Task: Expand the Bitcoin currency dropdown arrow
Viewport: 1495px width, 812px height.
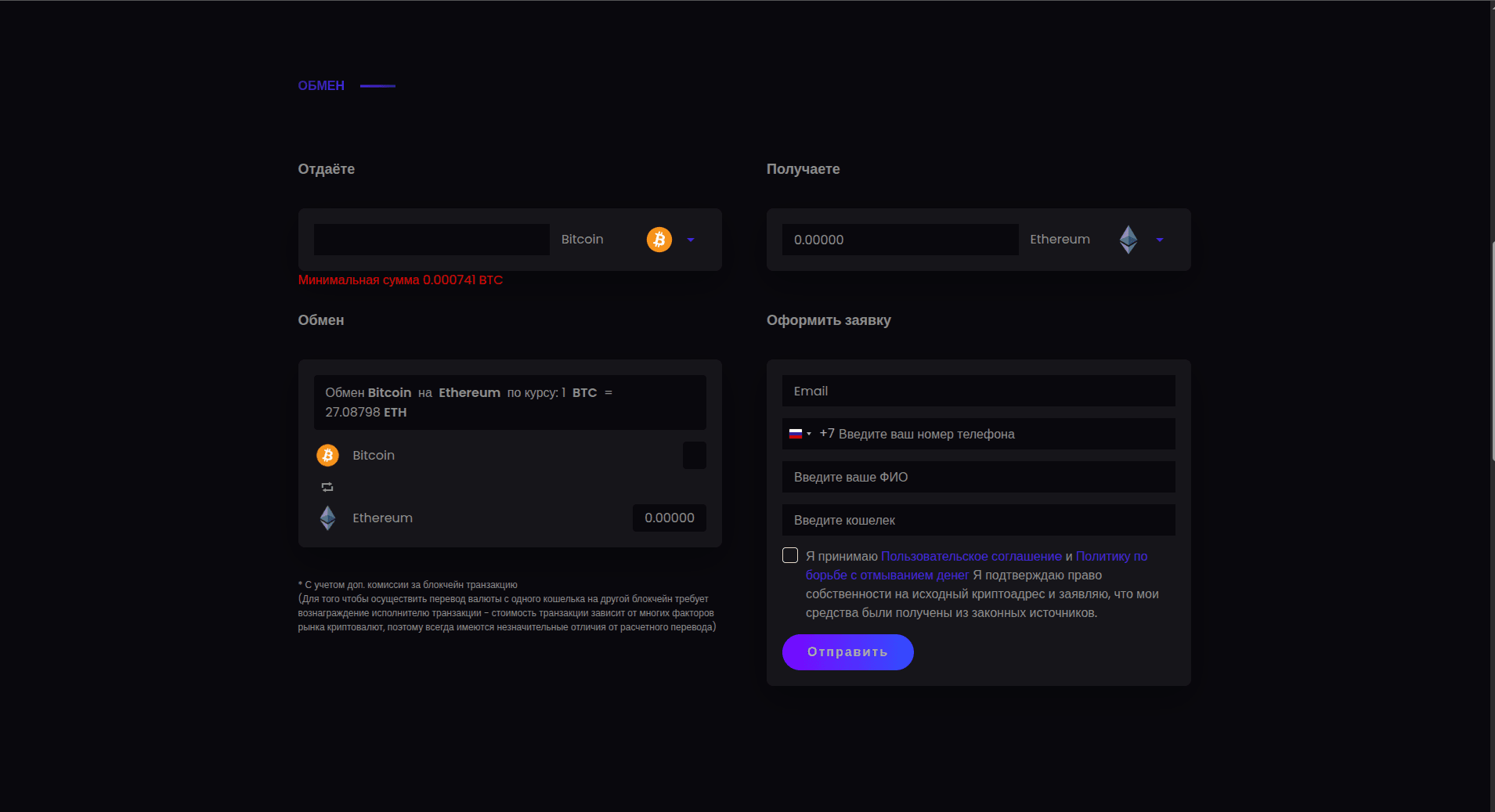Action: [x=691, y=240]
